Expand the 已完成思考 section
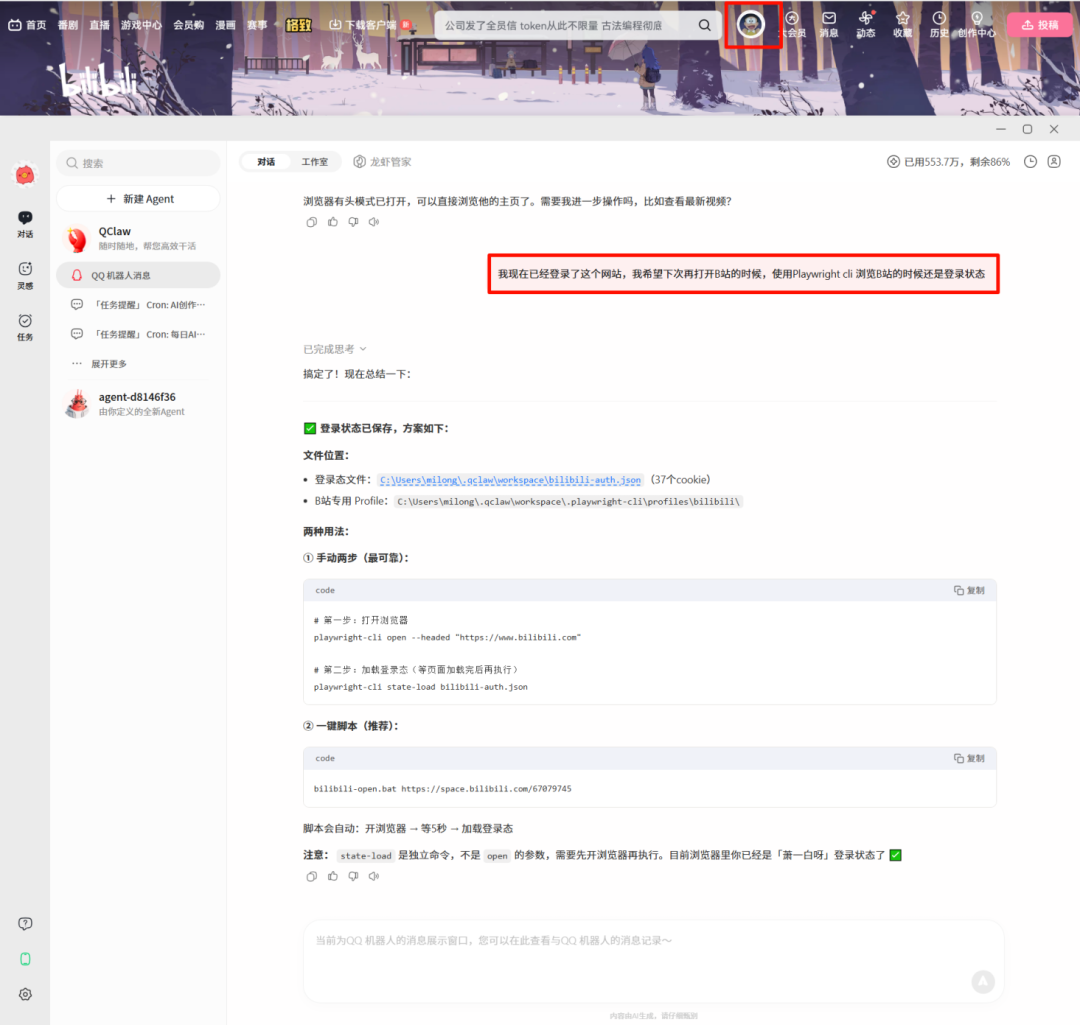1080x1025 pixels. tap(335, 349)
